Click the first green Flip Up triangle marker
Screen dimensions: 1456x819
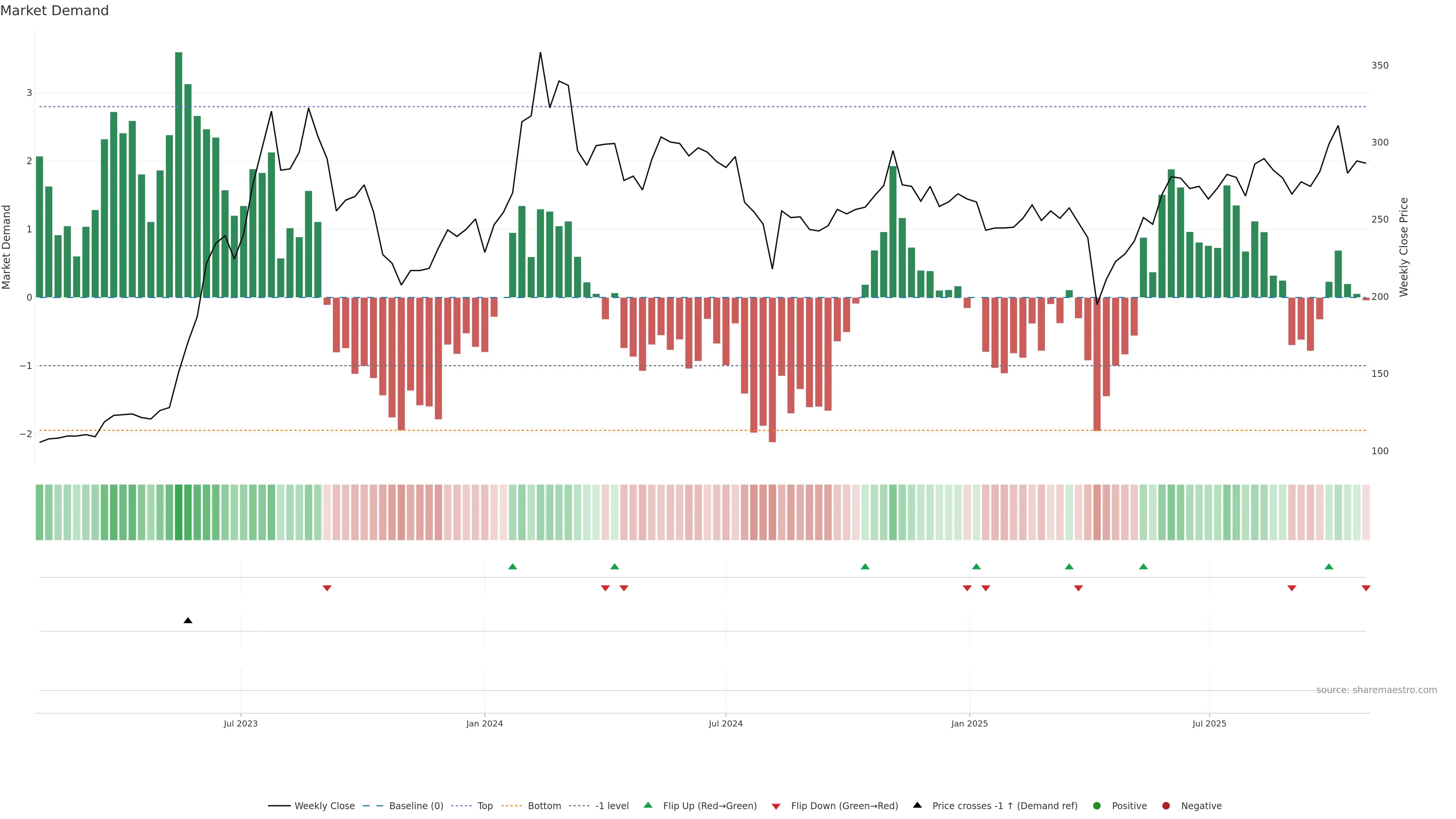tap(513, 566)
